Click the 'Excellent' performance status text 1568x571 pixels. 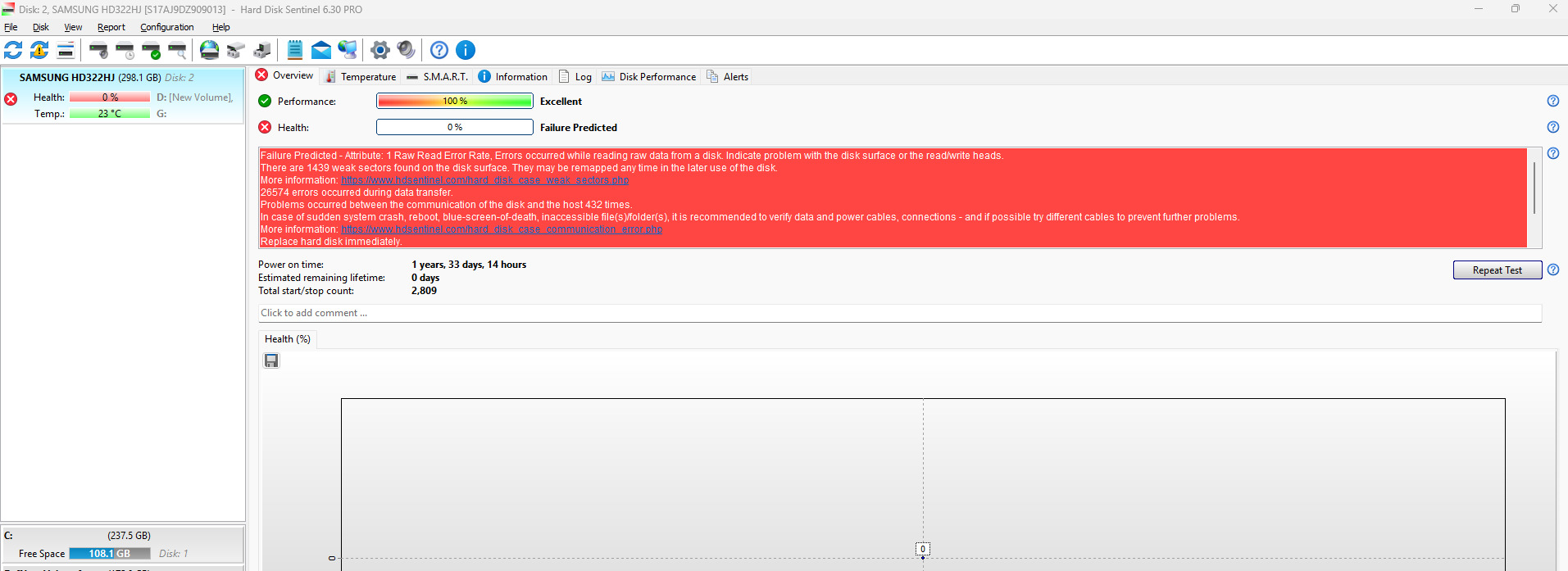pos(561,102)
